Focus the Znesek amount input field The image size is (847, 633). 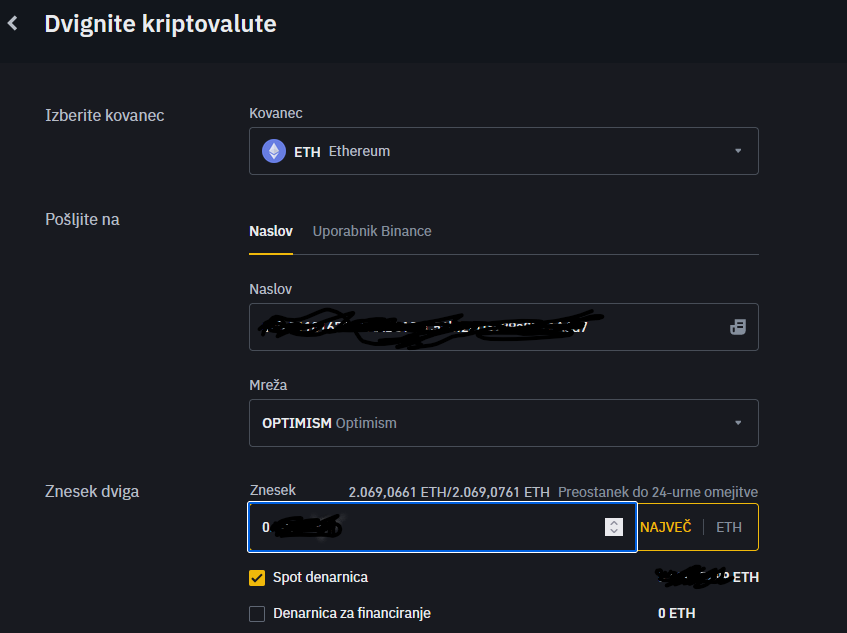[442, 527]
